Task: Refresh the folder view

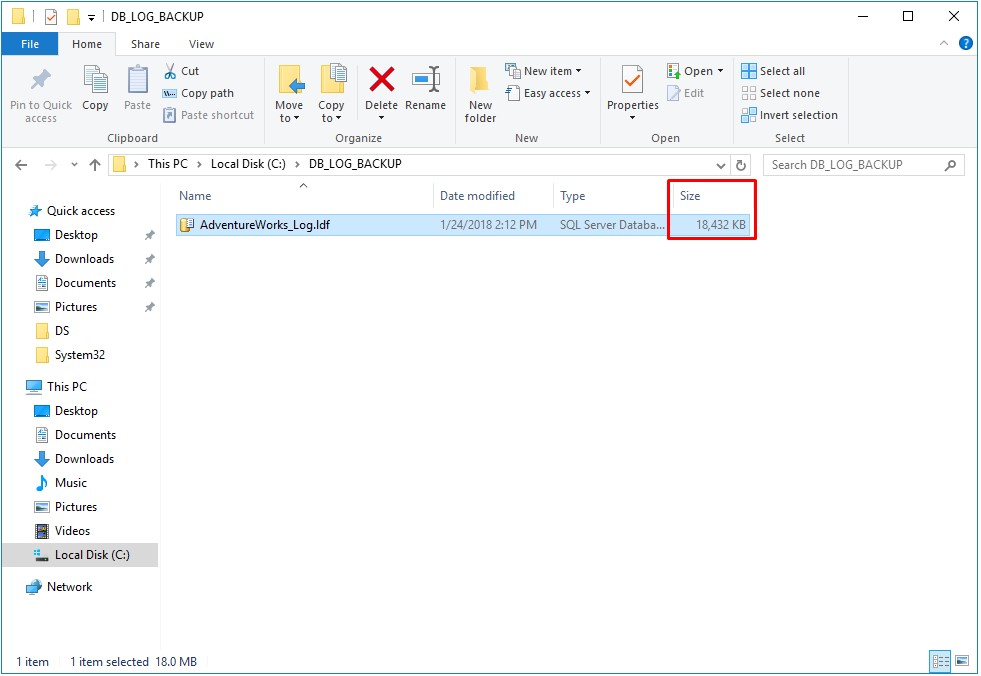Action: (x=740, y=164)
